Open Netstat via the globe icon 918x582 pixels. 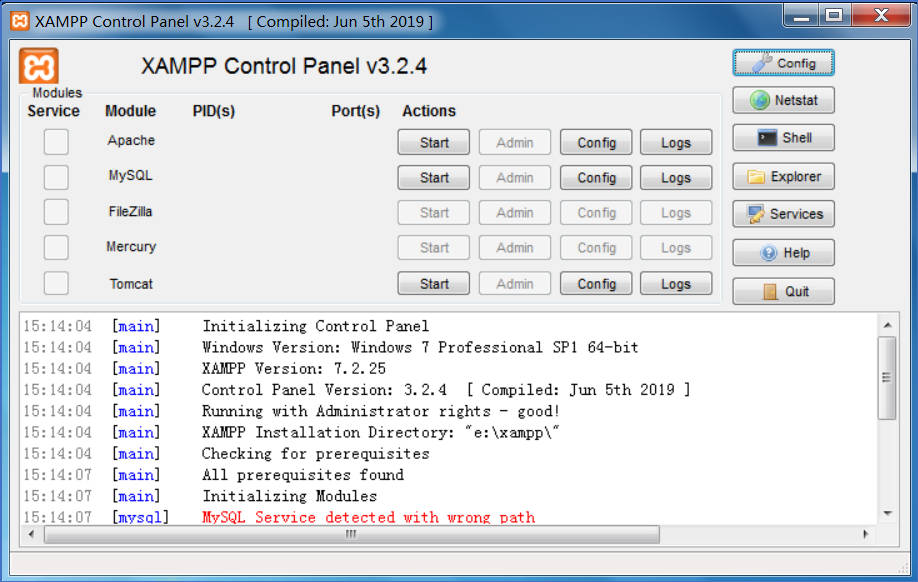coord(783,100)
